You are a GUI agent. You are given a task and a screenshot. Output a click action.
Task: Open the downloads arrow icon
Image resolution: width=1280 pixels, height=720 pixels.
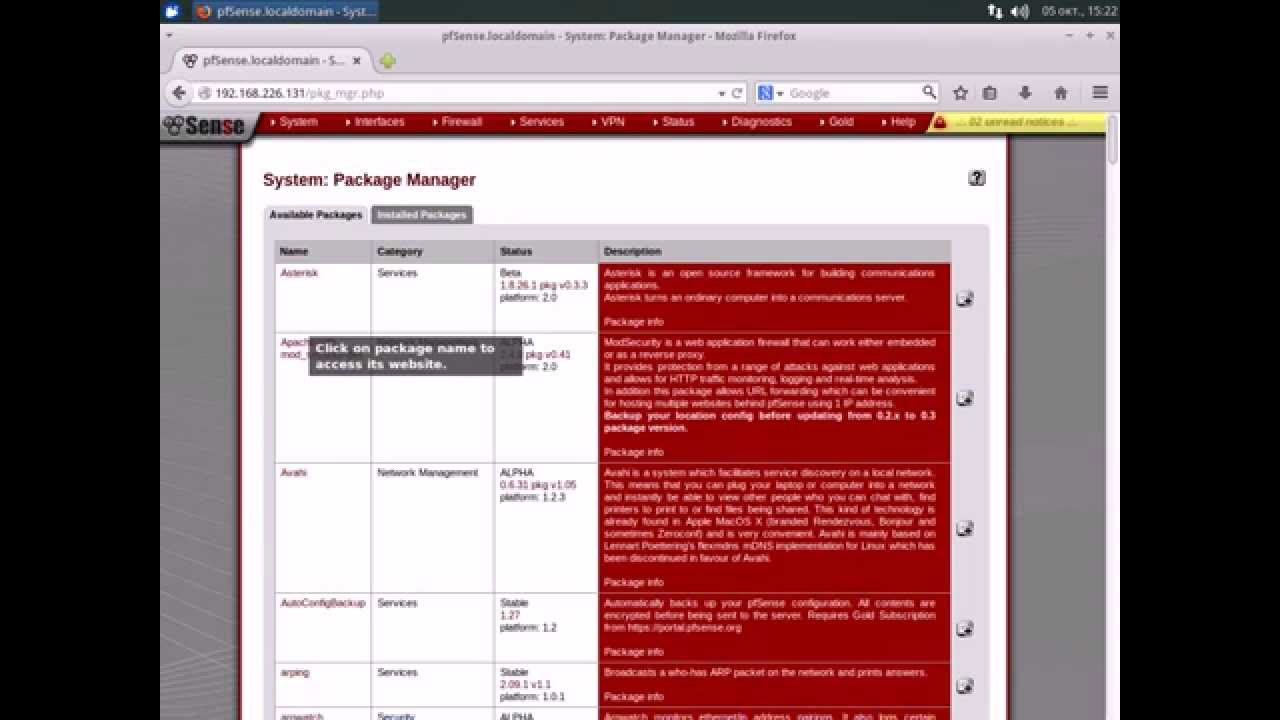coord(1025,93)
